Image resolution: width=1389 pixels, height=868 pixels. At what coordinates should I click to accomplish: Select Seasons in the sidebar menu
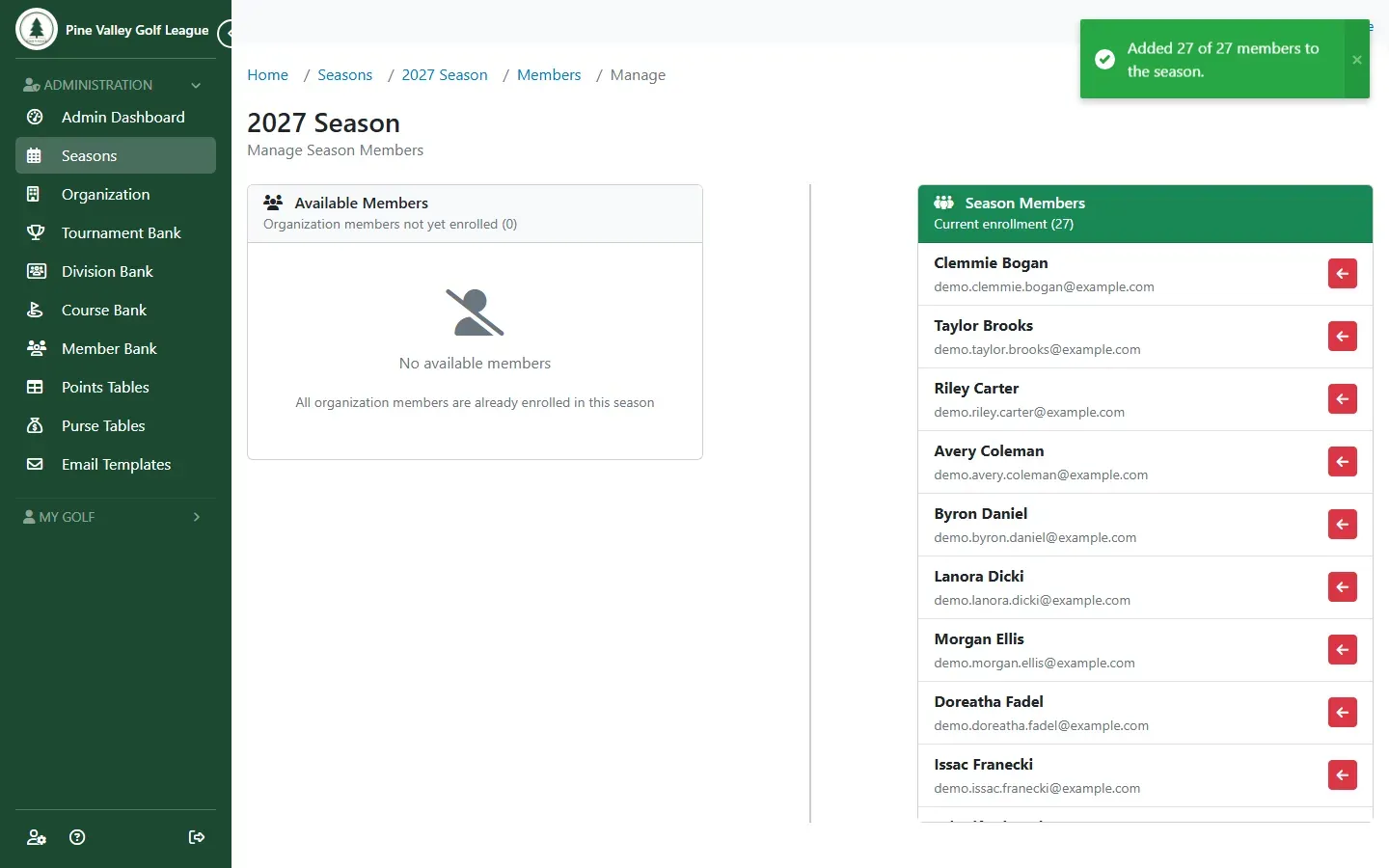coord(116,155)
